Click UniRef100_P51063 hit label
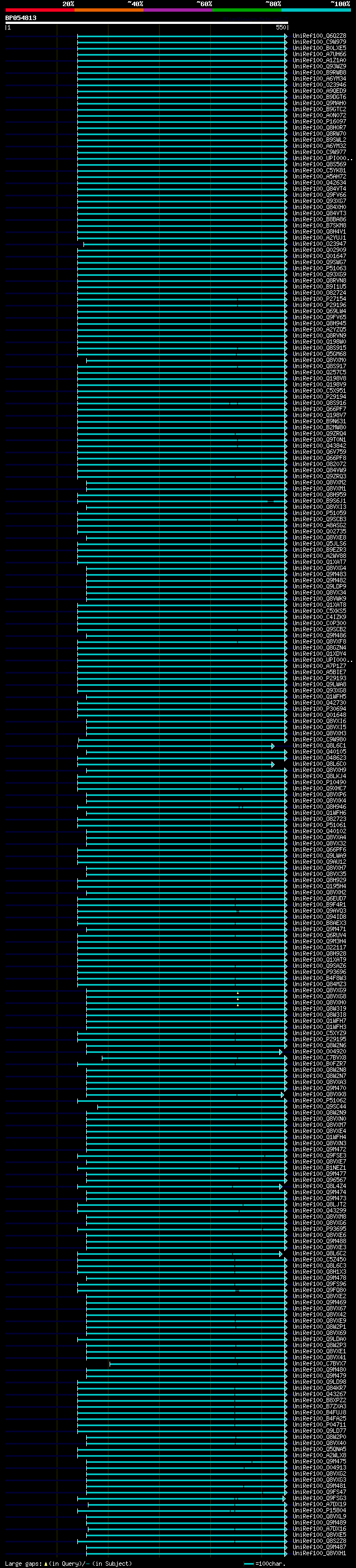The image size is (356, 1568). [319, 269]
